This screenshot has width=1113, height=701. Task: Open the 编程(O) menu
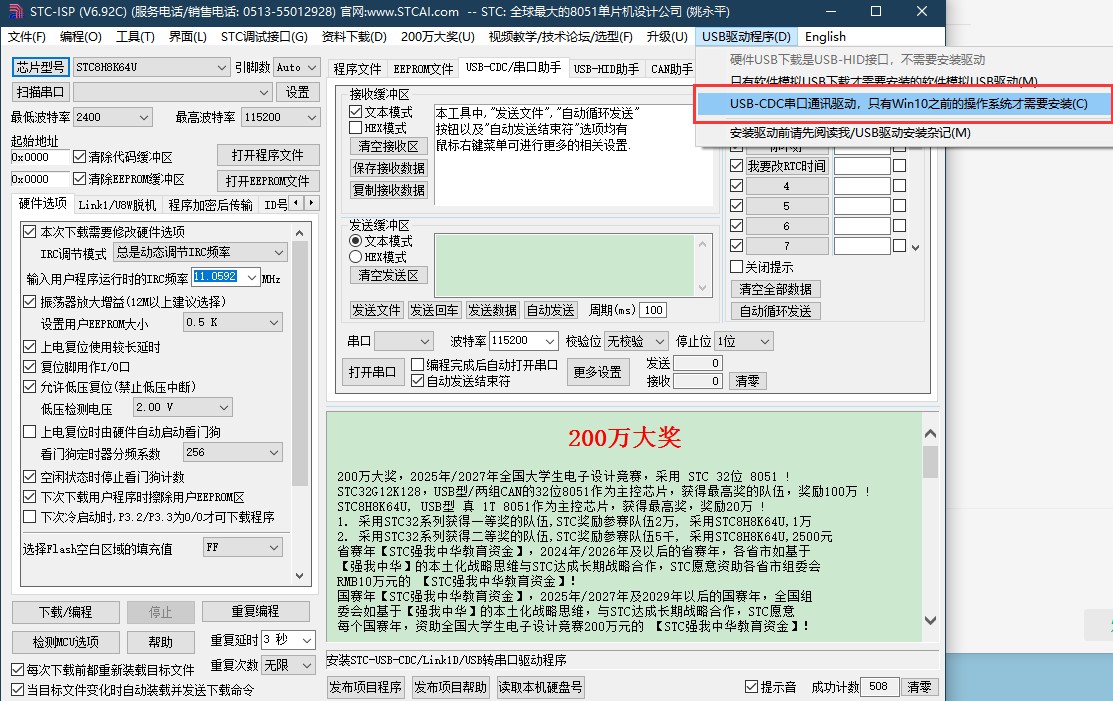pos(81,37)
